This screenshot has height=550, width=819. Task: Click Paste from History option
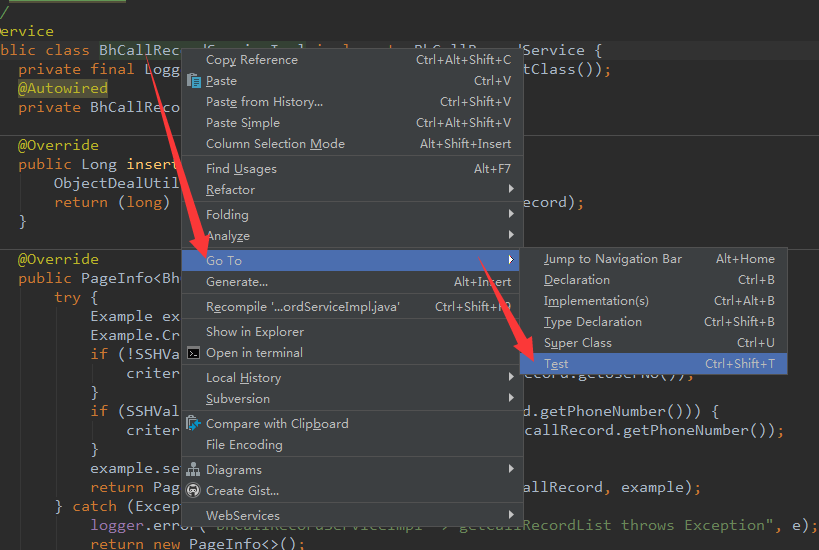(x=264, y=102)
